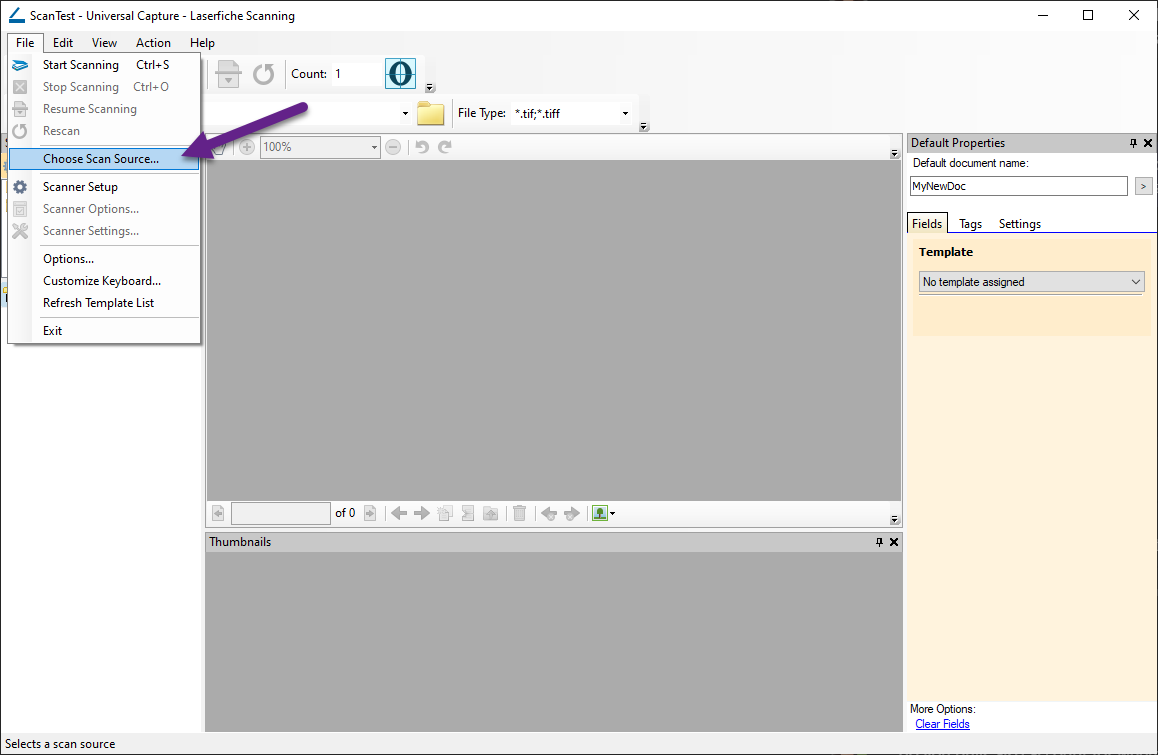The image size is (1158, 755).
Task: Switch to the Settings tab
Action: coord(1020,224)
